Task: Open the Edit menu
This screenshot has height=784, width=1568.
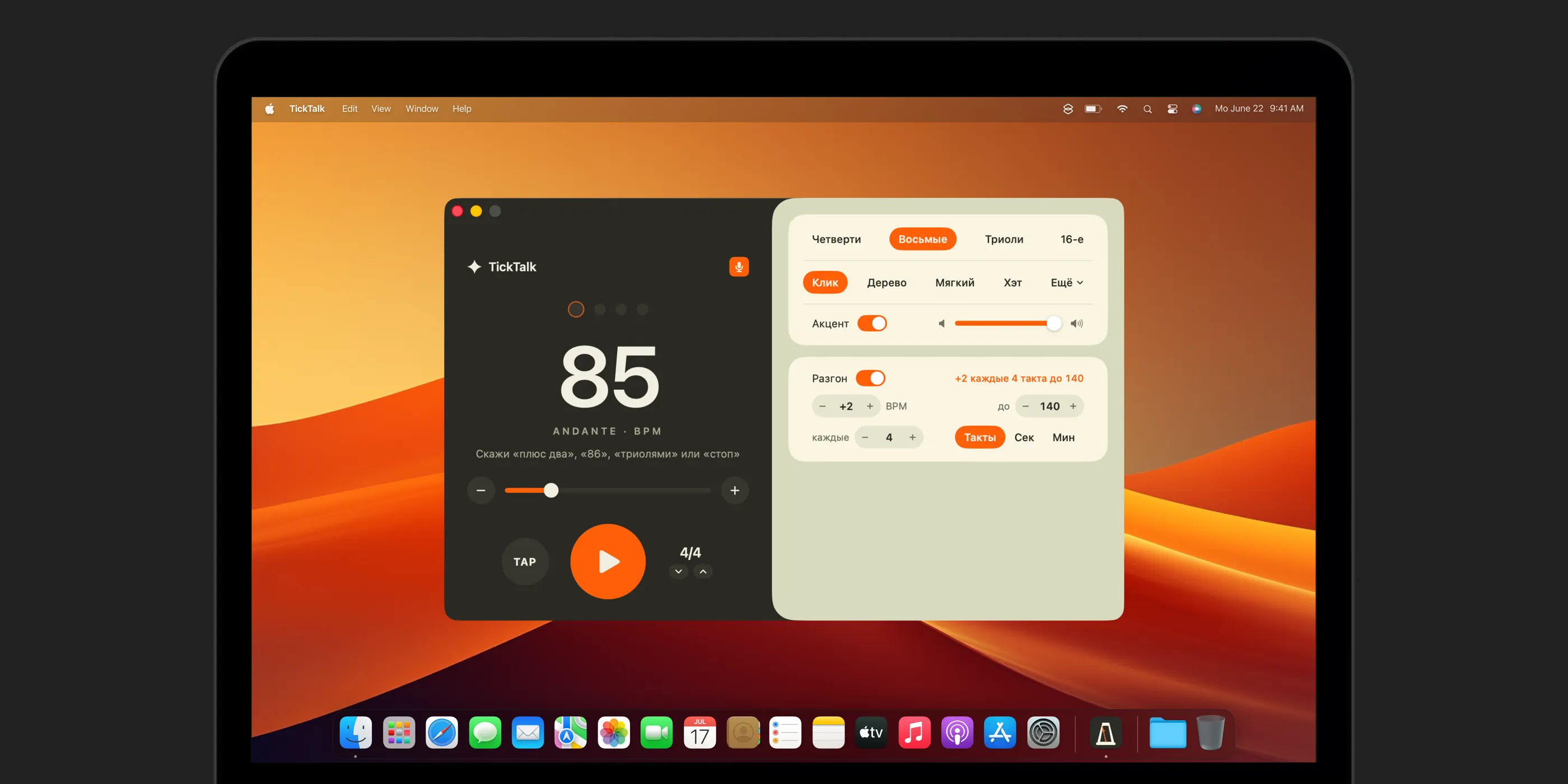Action: pyautogui.click(x=349, y=109)
